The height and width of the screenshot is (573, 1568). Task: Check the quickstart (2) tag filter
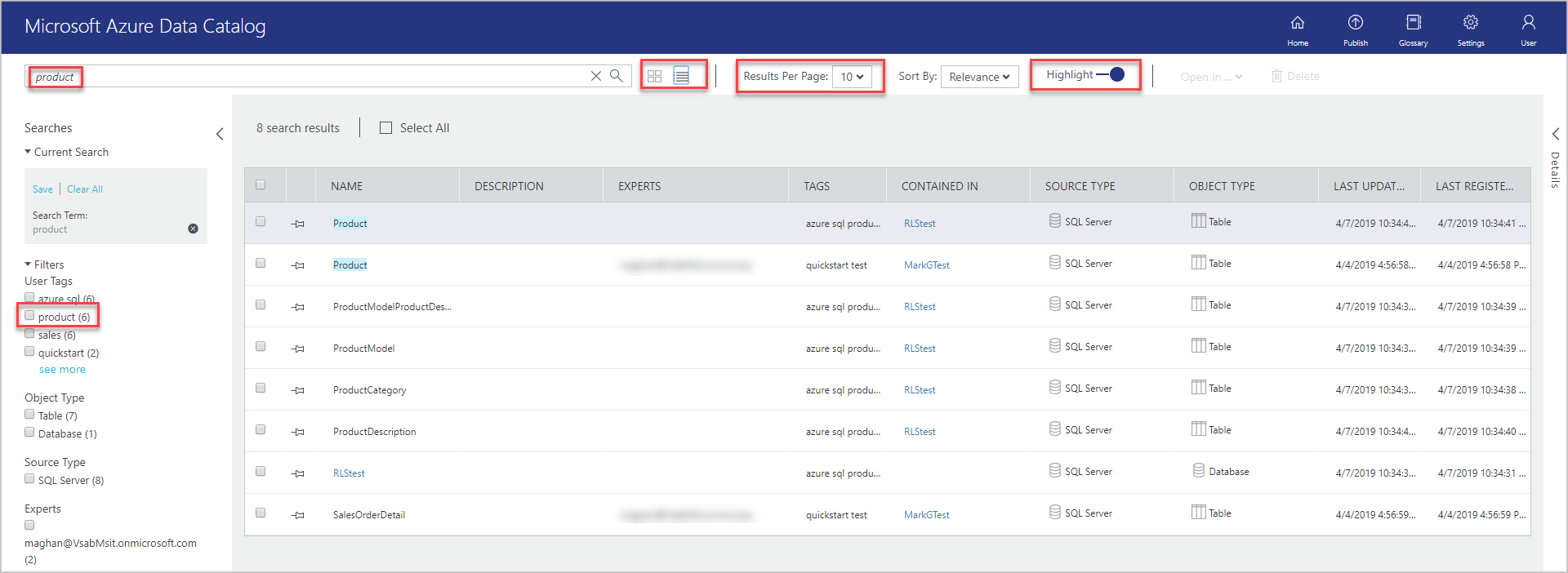[x=29, y=351]
